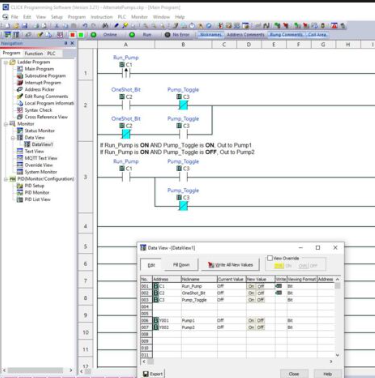Open Cross Reference View
Screen dimensions: 375x378
coord(46,117)
